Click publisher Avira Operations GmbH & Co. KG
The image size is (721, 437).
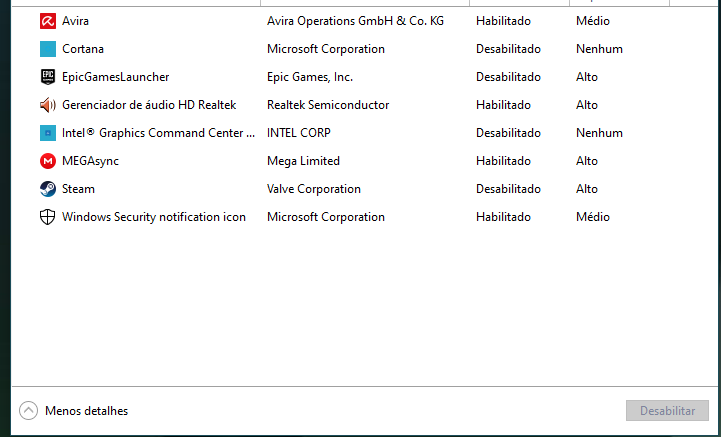[355, 21]
